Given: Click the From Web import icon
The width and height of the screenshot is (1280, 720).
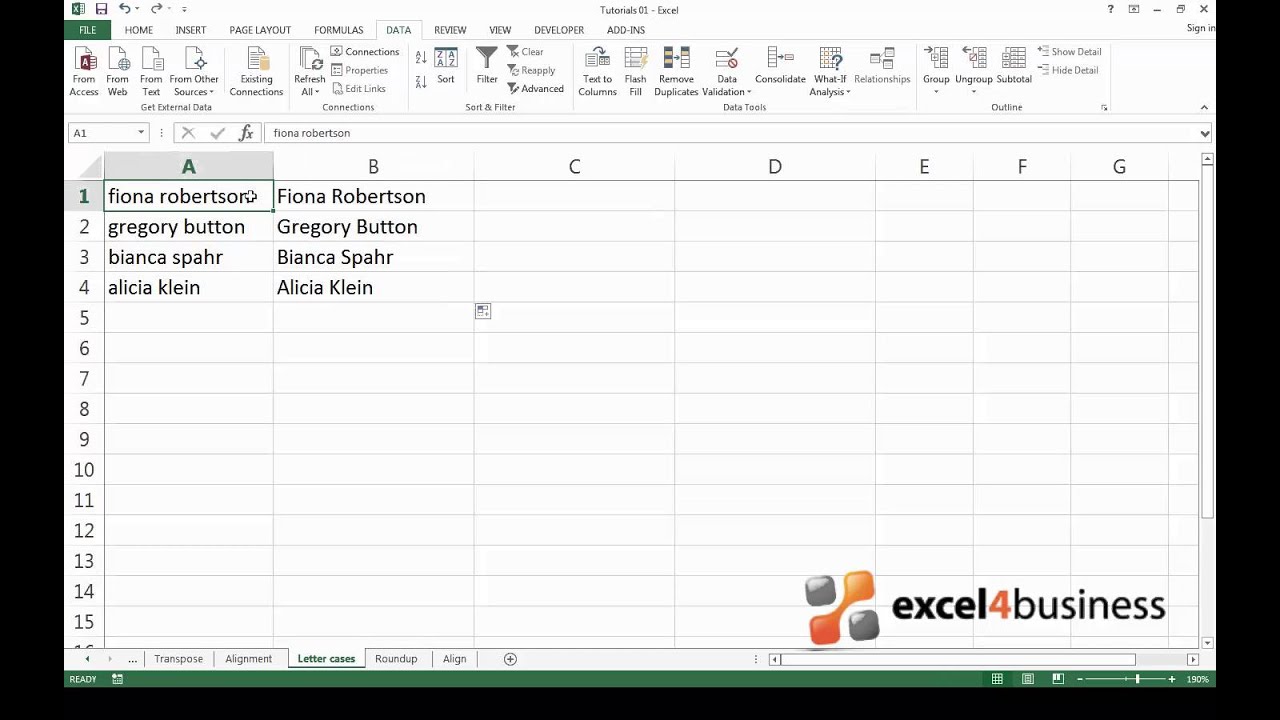Looking at the screenshot, I should pyautogui.click(x=117, y=71).
